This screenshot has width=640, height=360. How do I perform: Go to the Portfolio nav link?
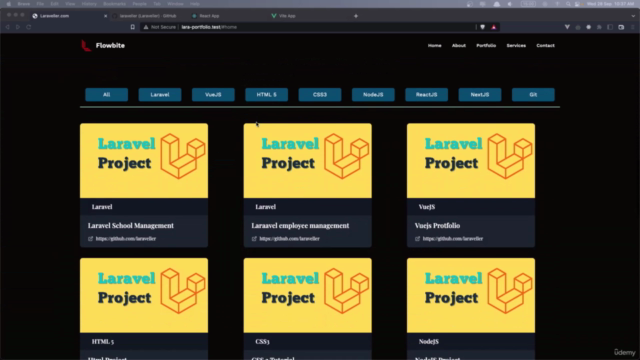tap(486, 46)
